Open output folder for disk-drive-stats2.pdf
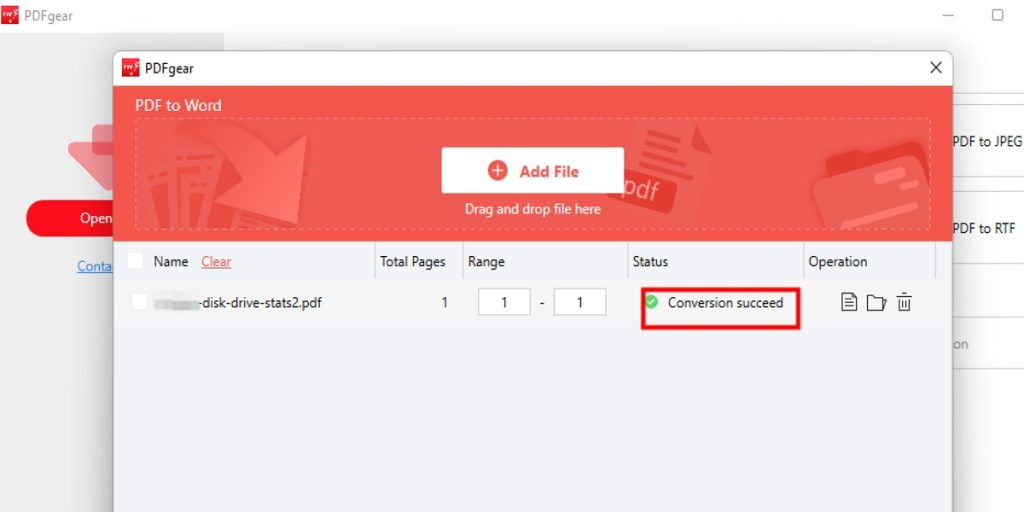 point(876,303)
